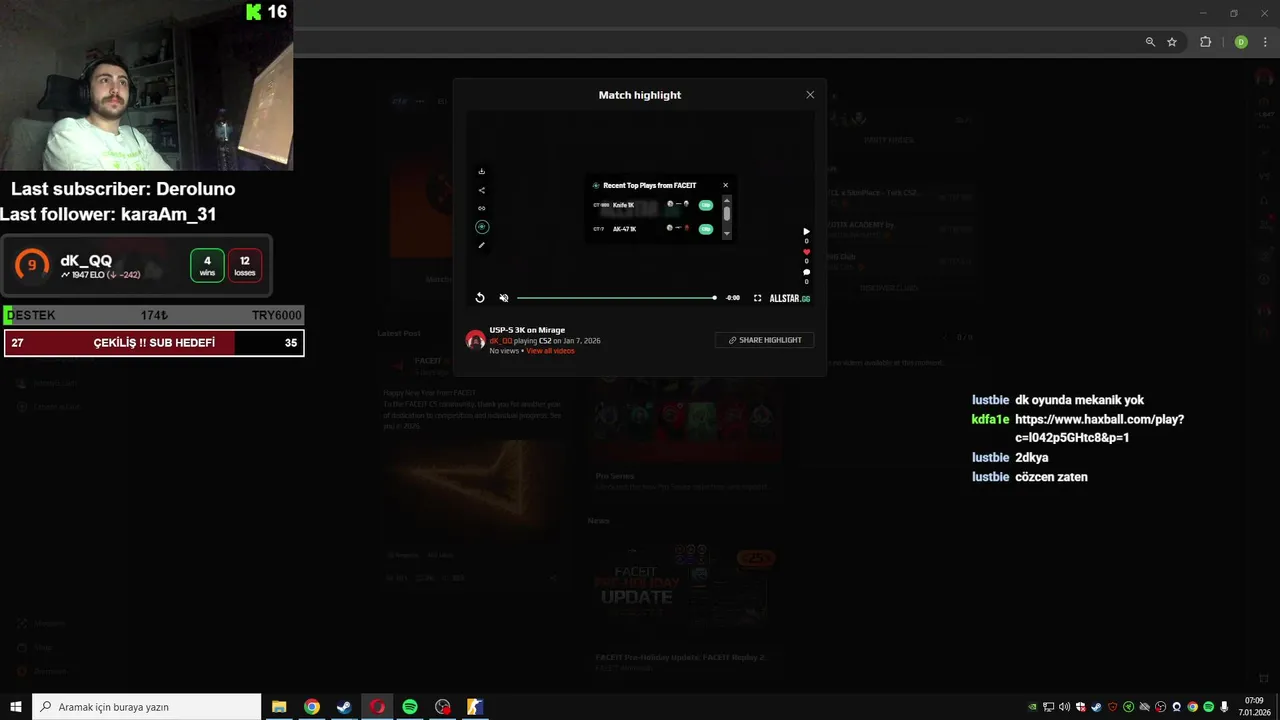Download the highlight via the download icon
This screenshot has height=720, width=1280.
click(x=481, y=171)
